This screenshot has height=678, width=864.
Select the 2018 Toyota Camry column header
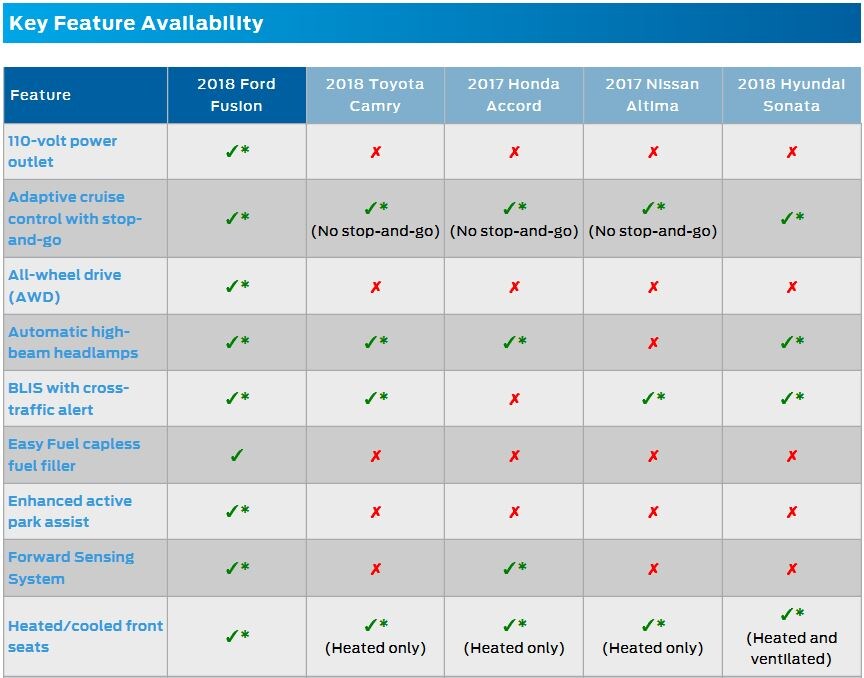(x=375, y=95)
